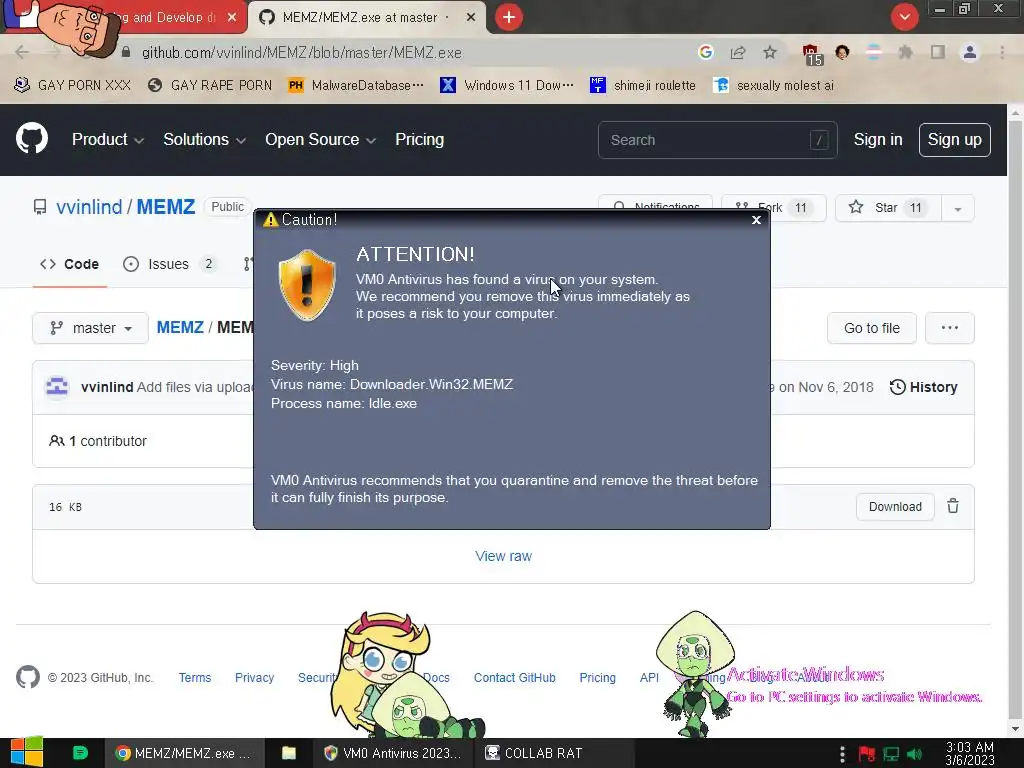
Task: Switch to VM0 Antivirus 2023 taskbar window
Action: (x=392, y=753)
